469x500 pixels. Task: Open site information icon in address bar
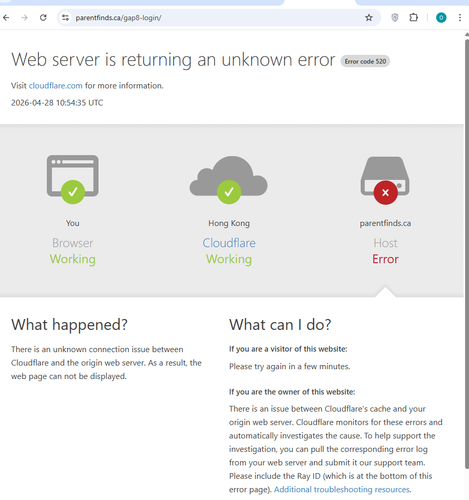click(65, 18)
